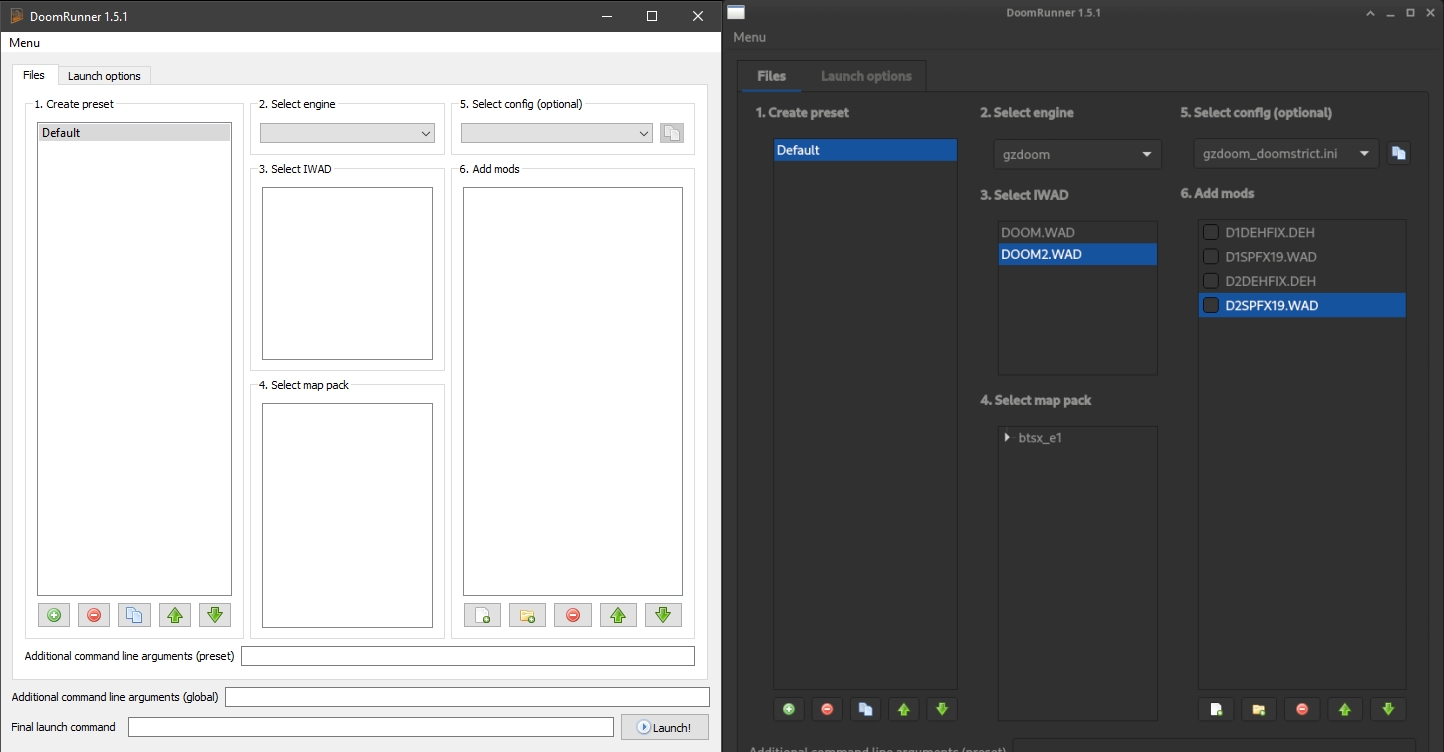The width and height of the screenshot is (1444, 752).
Task: Remove D2SPFX19.WAD with the red minus icon
Action: 1302,709
